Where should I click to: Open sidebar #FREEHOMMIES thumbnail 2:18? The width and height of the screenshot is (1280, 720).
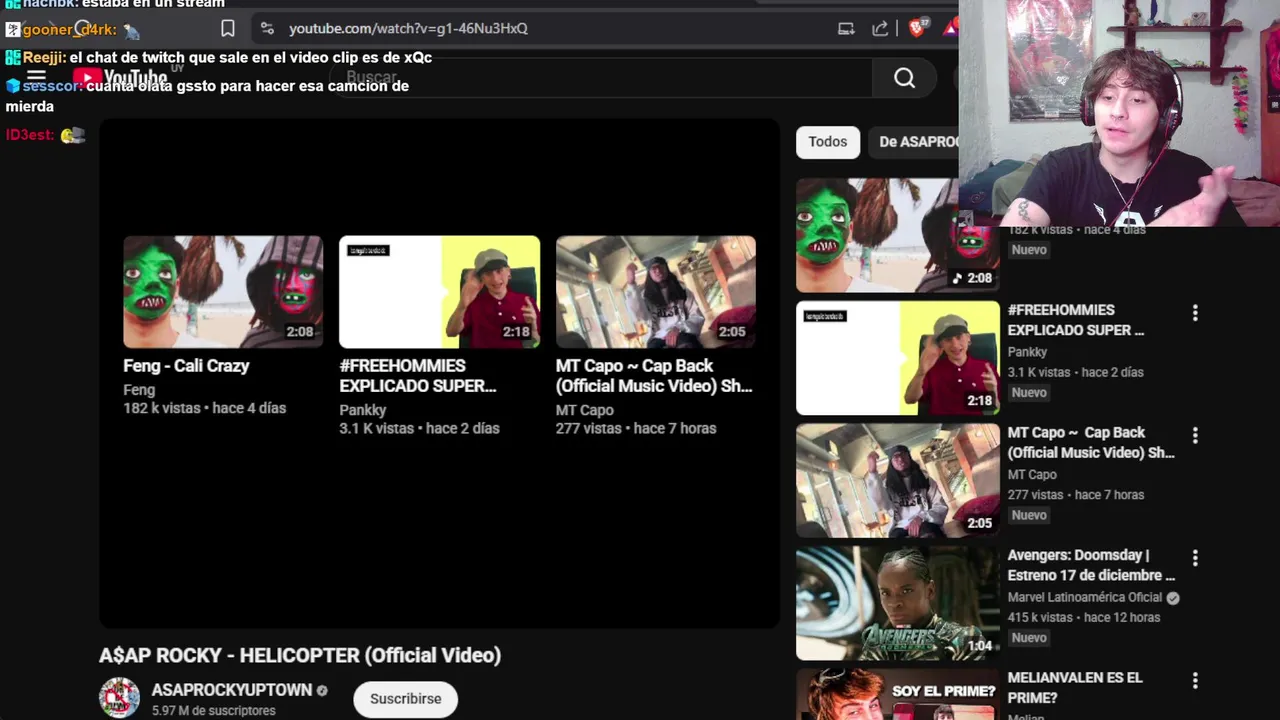pos(897,358)
